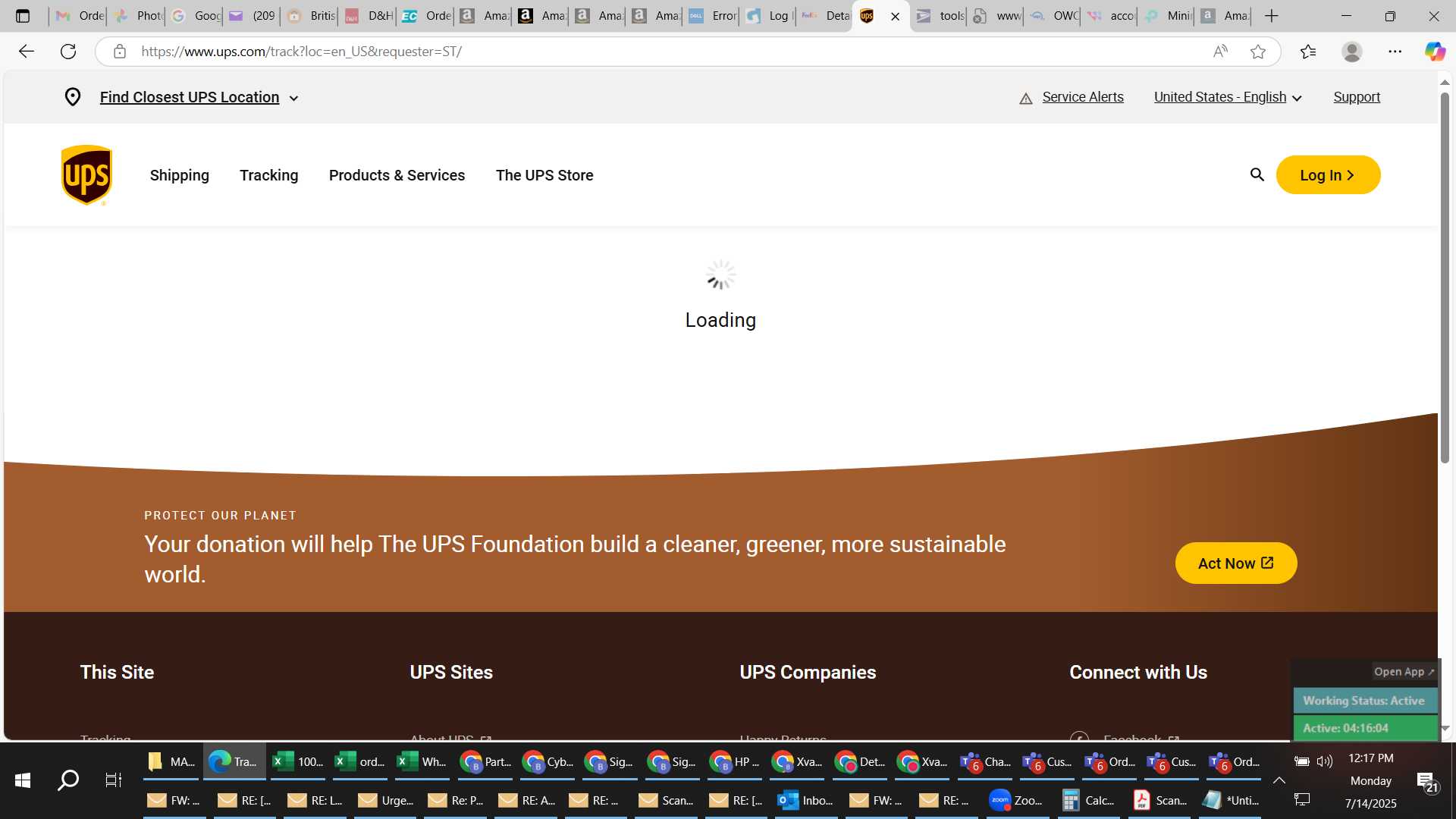Switch to the OWC browser tab

point(1053,16)
